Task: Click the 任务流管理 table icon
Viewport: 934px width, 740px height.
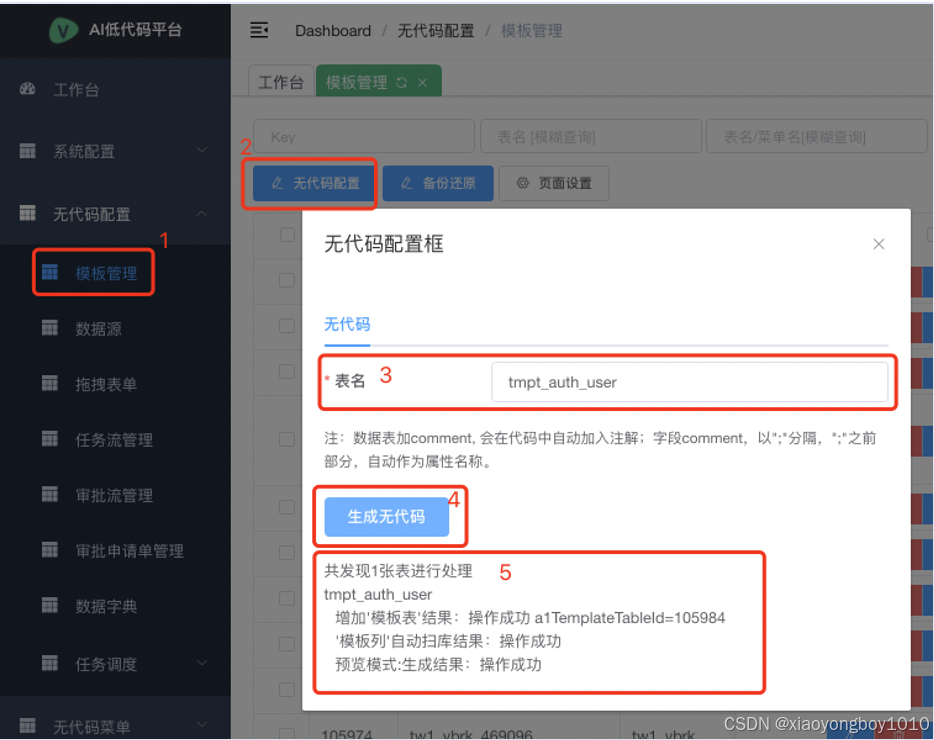Action: coord(49,439)
